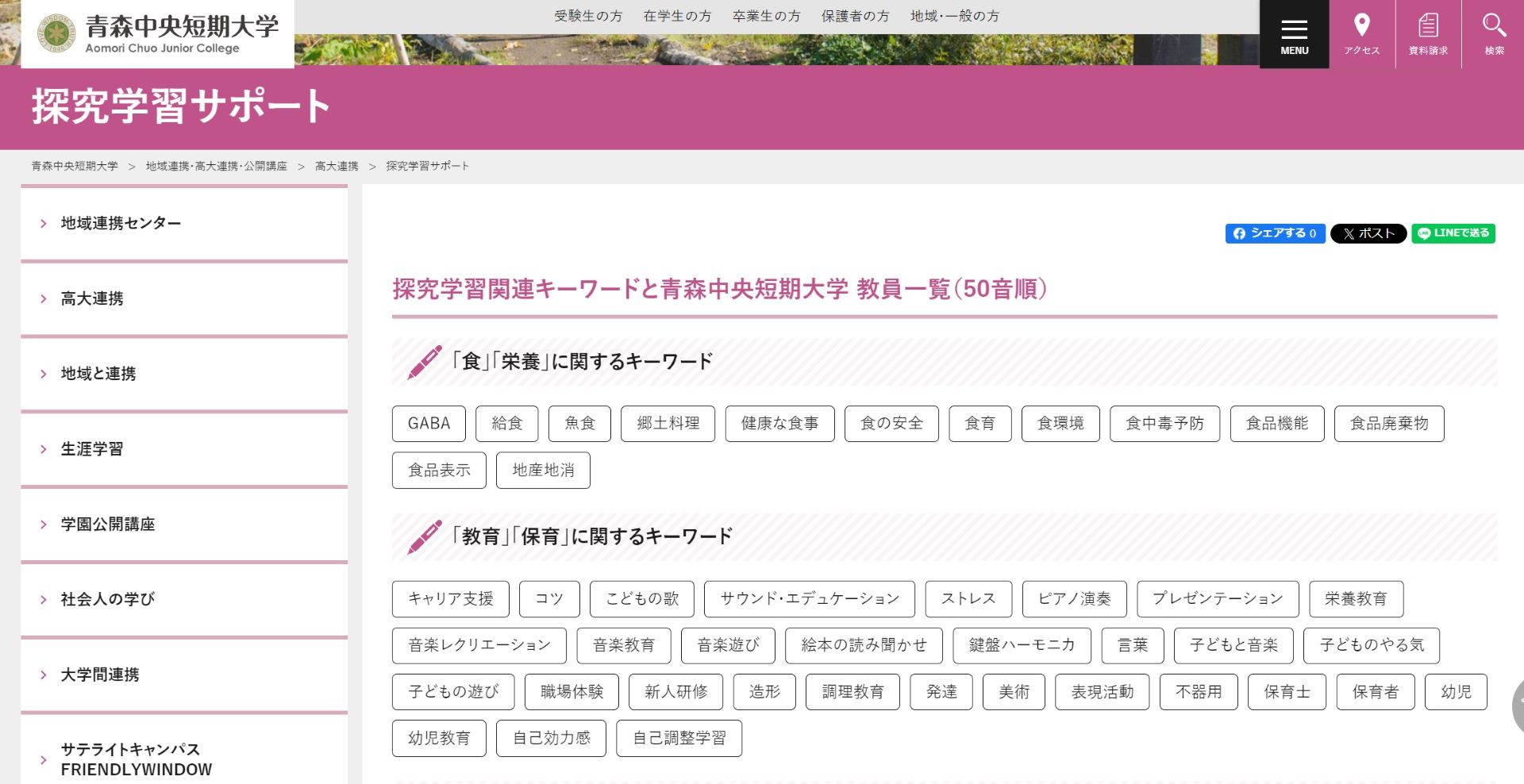
Task: Select the 絵本の読み聞かせ keyword tag
Action: click(x=864, y=645)
